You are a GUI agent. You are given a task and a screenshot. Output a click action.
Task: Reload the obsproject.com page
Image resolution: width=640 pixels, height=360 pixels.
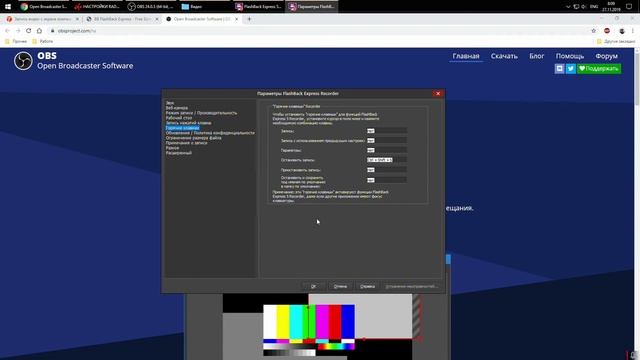tap(29, 31)
